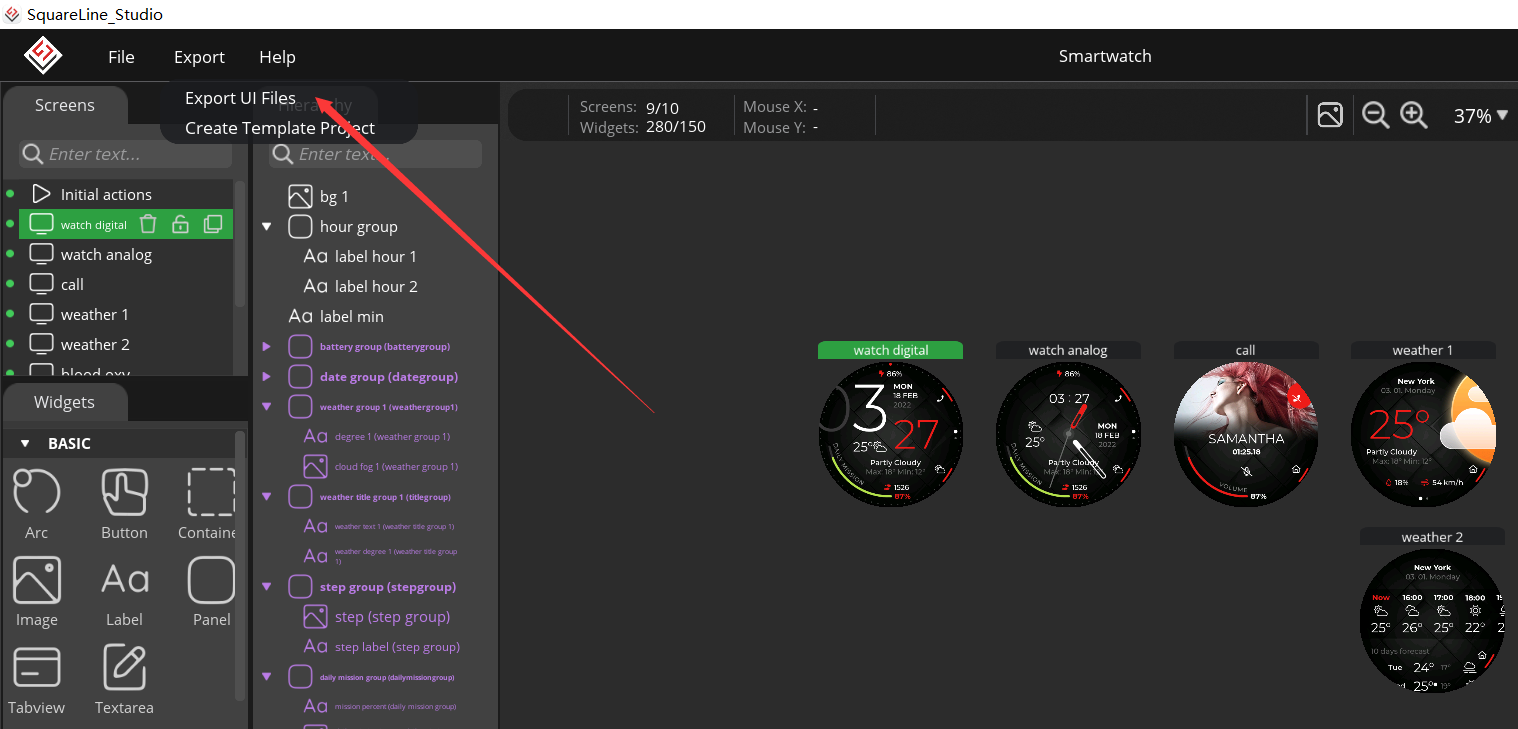This screenshot has width=1518, height=729.
Task: Select weather degree 1 in hierarchy
Action: click(x=380, y=556)
